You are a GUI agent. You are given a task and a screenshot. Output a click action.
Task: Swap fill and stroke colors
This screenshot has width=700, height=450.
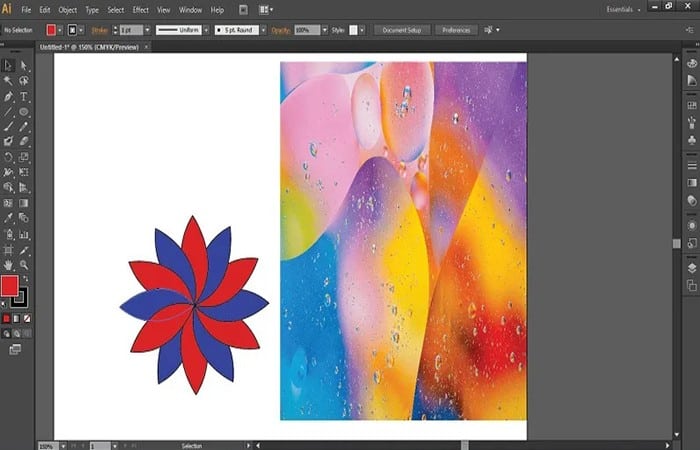click(x=25, y=277)
